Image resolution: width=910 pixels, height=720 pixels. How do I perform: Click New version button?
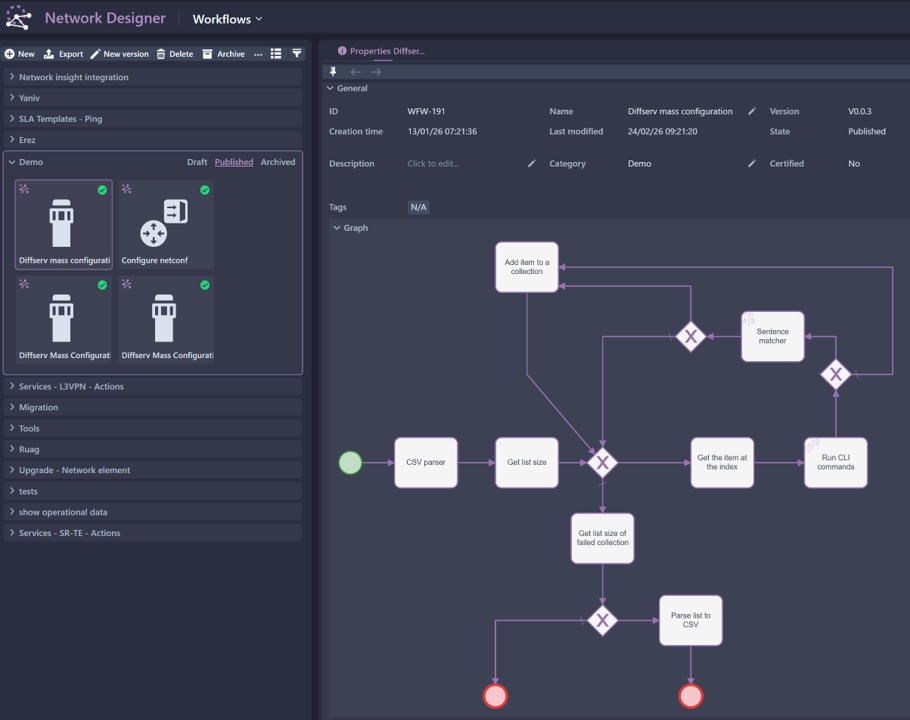tap(119, 54)
